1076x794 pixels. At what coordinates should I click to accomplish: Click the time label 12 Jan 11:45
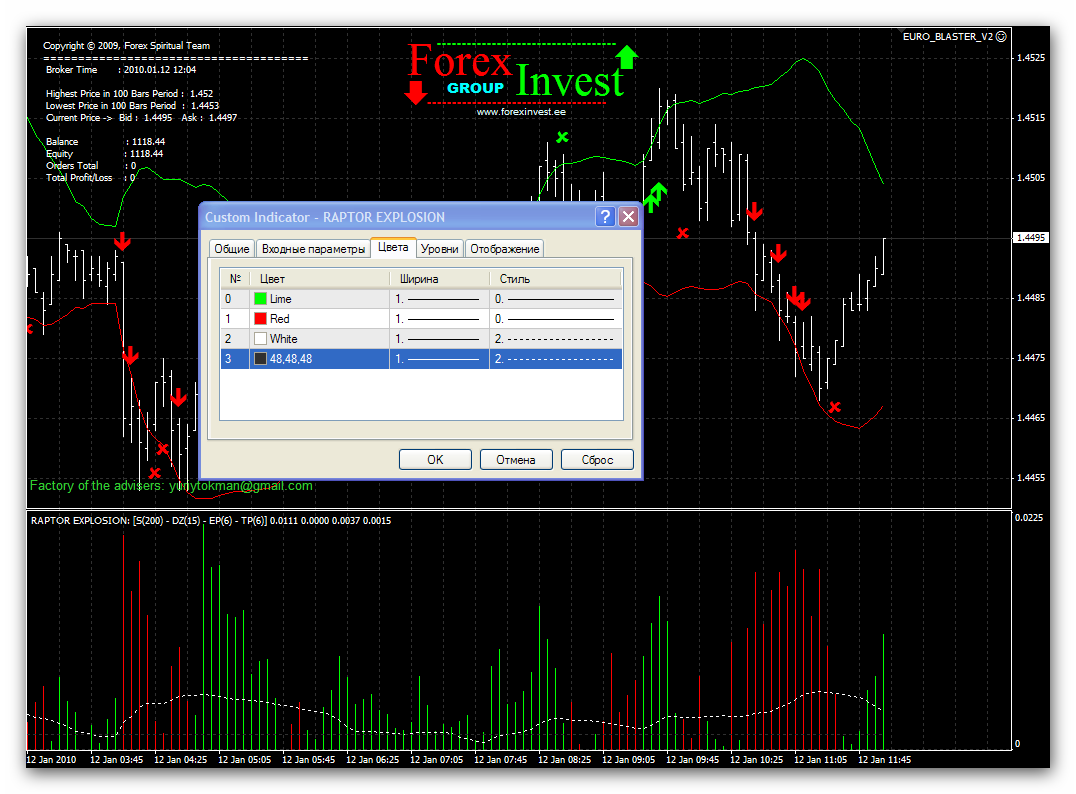pos(885,760)
